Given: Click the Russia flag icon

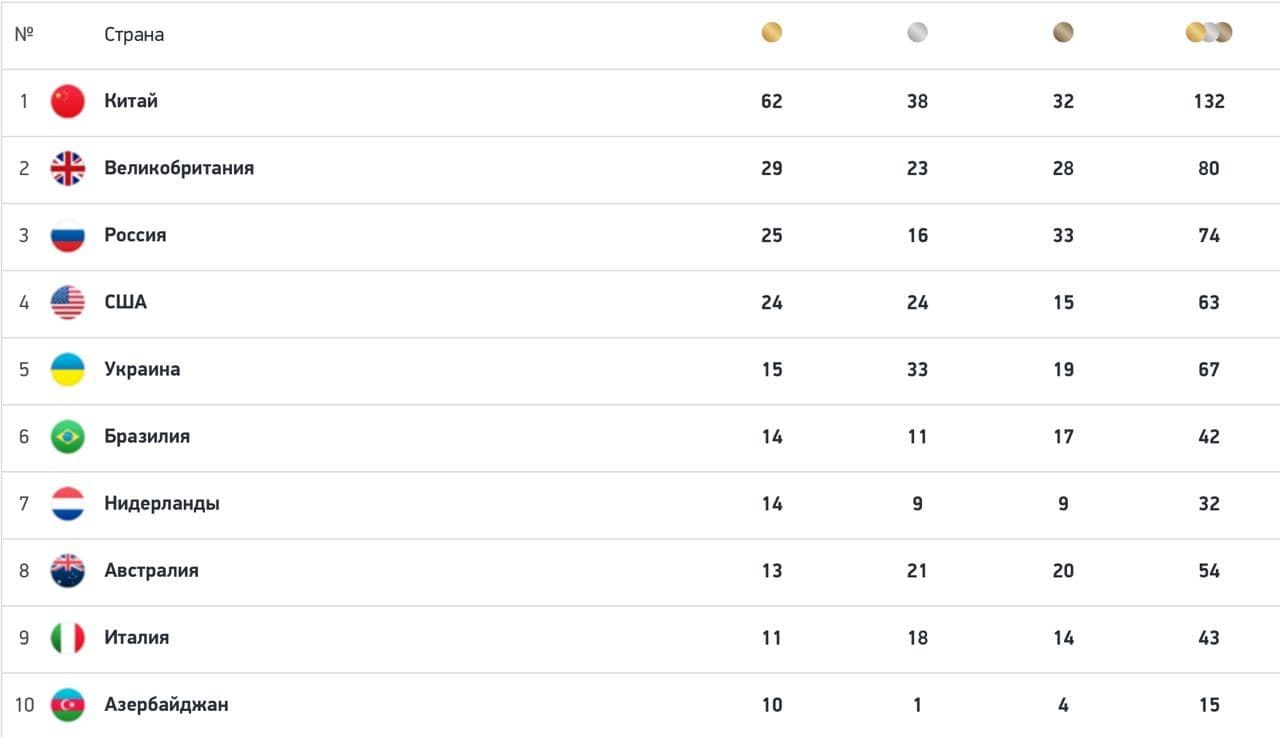Looking at the screenshot, I should click(68, 235).
